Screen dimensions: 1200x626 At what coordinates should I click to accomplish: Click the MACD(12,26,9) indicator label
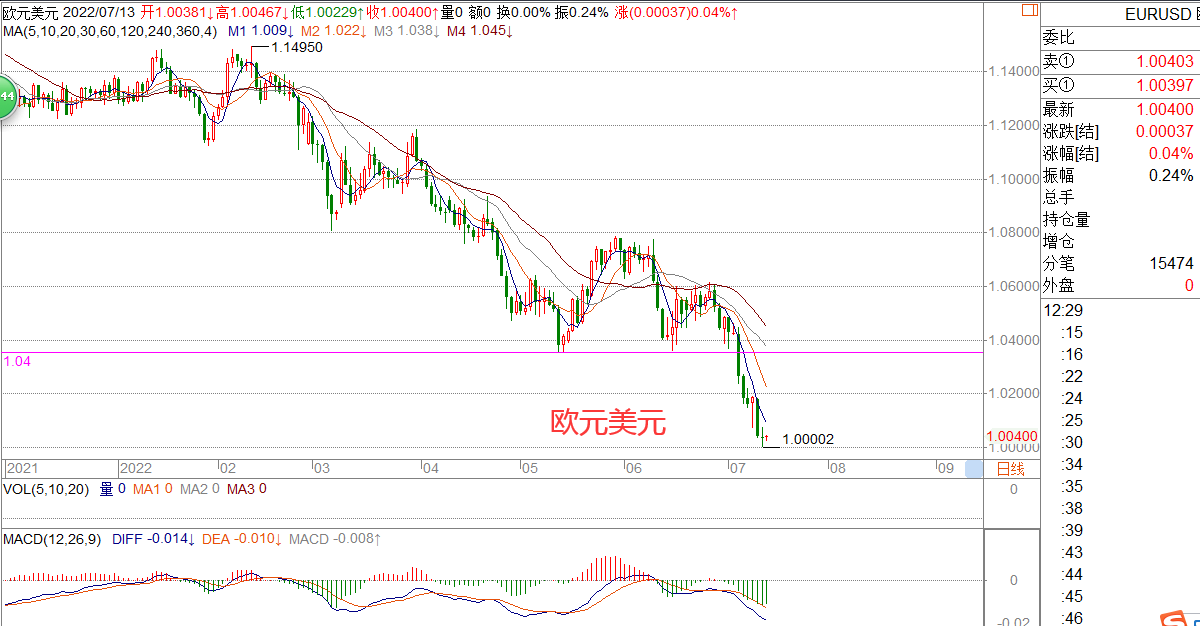click(52, 539)
